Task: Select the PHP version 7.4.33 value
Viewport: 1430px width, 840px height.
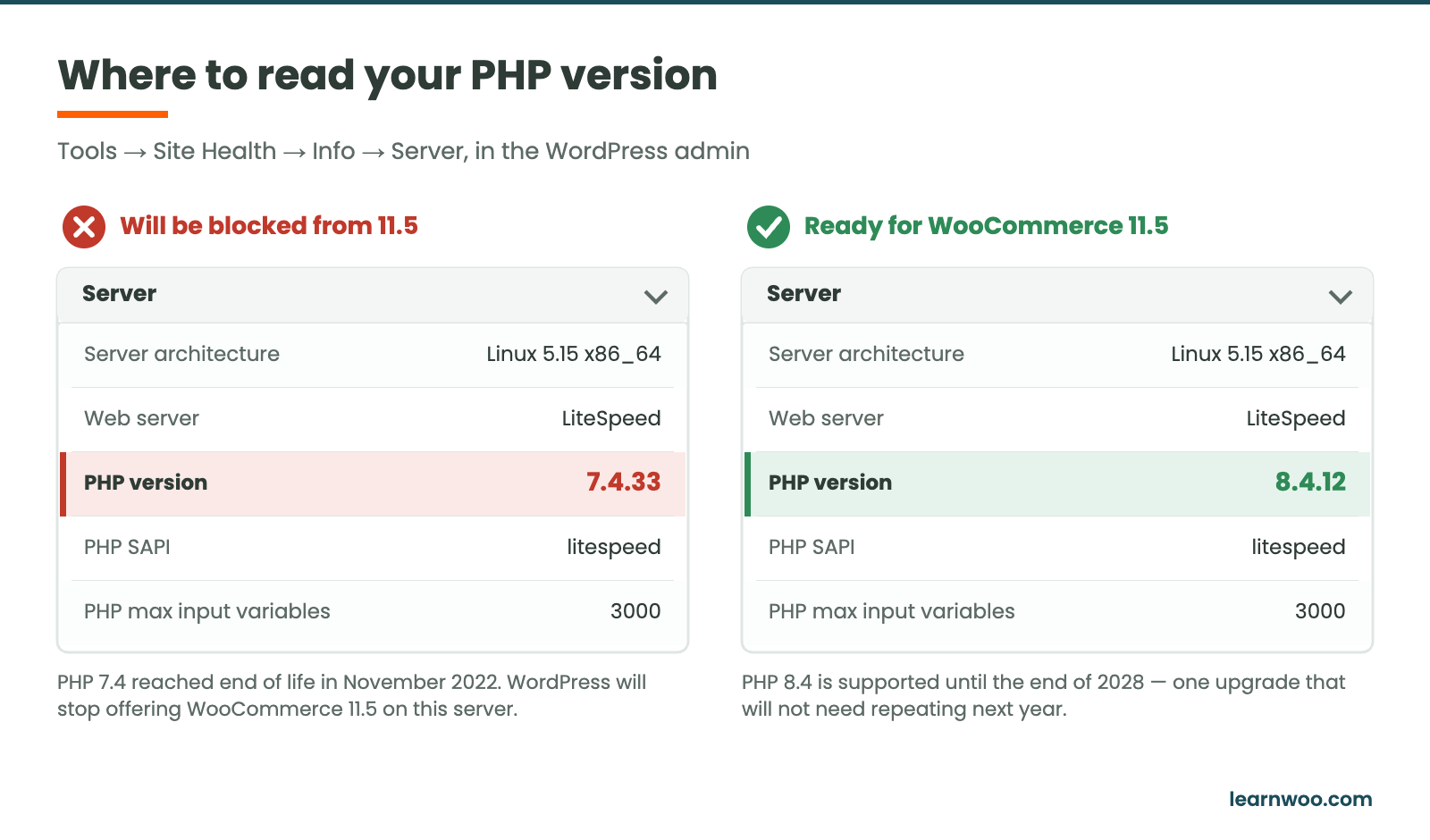Action: click(623, 483)
